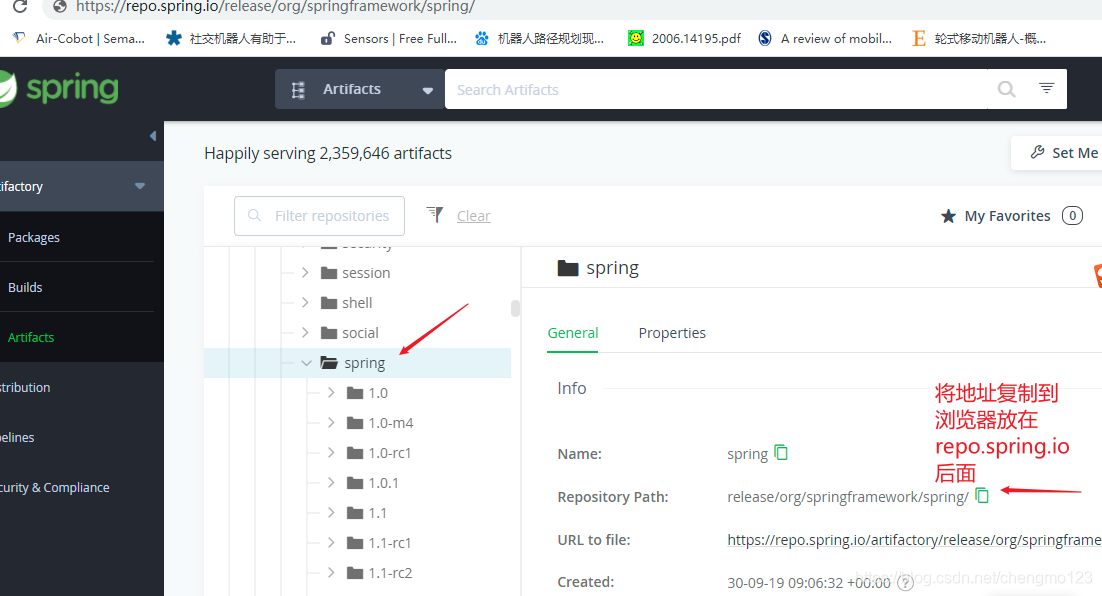Expand the session folder chevron
This screenshot has height=596, width=1102.
(305, 273)
